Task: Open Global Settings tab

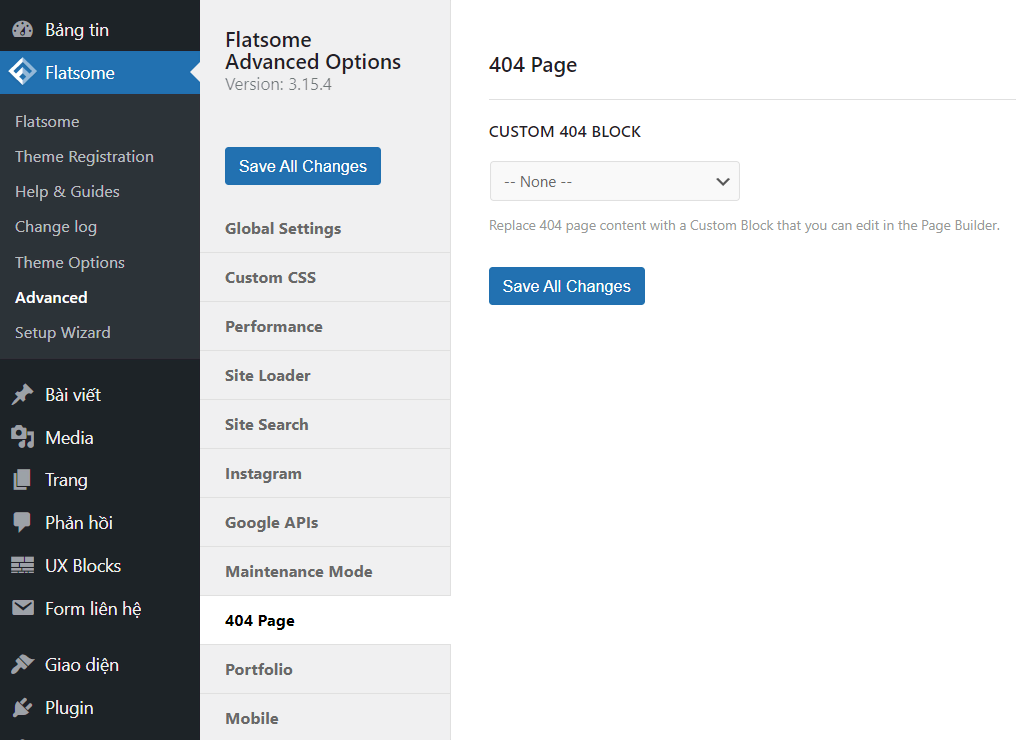Action: (x=325, y=229)
